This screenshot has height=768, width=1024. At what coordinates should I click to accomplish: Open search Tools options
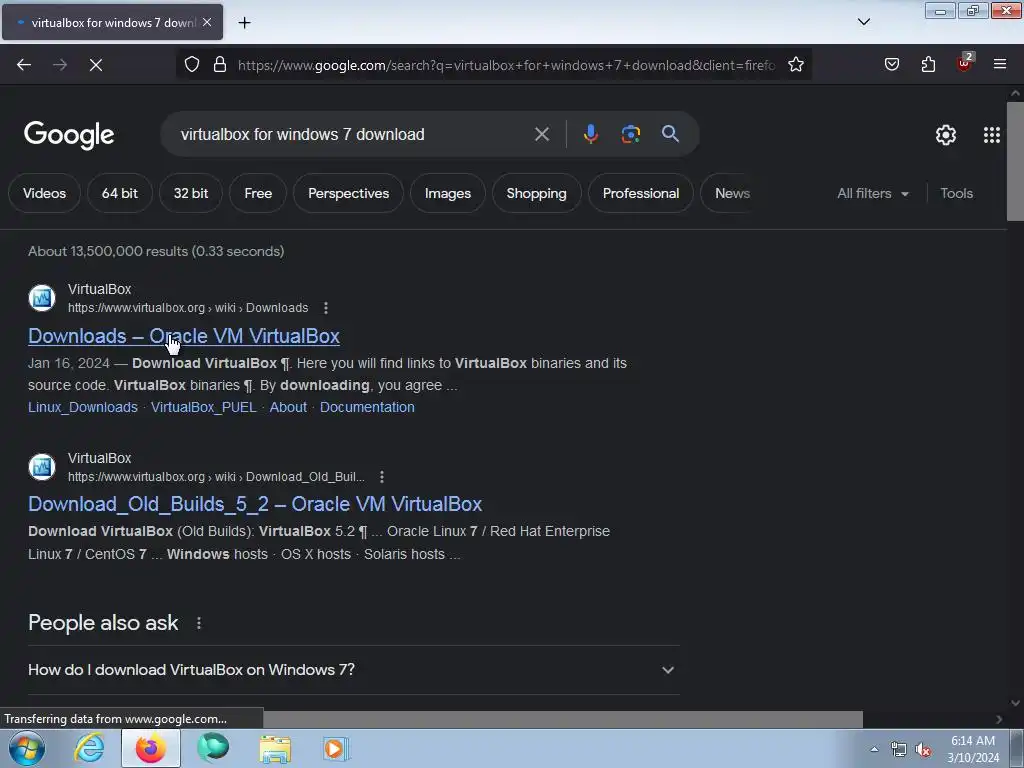[x=956, y=193]
